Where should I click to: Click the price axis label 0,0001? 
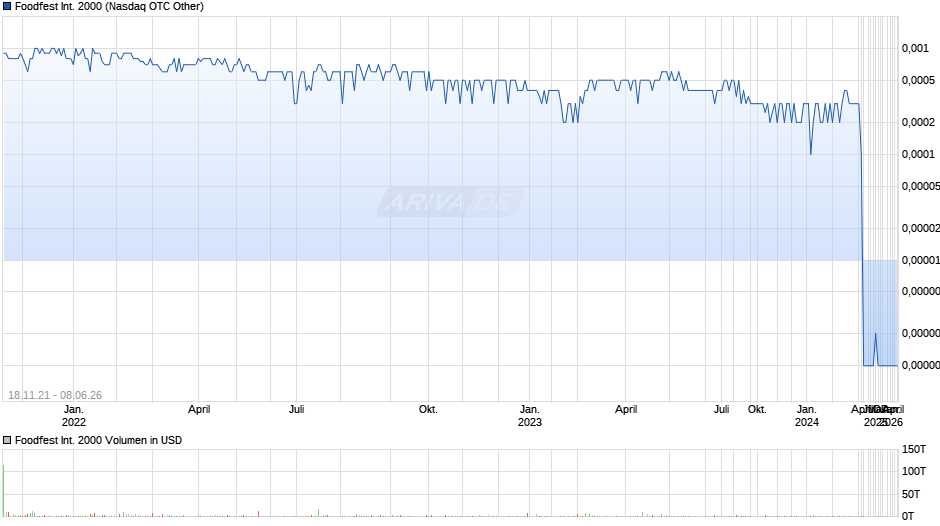pos(918,155)
